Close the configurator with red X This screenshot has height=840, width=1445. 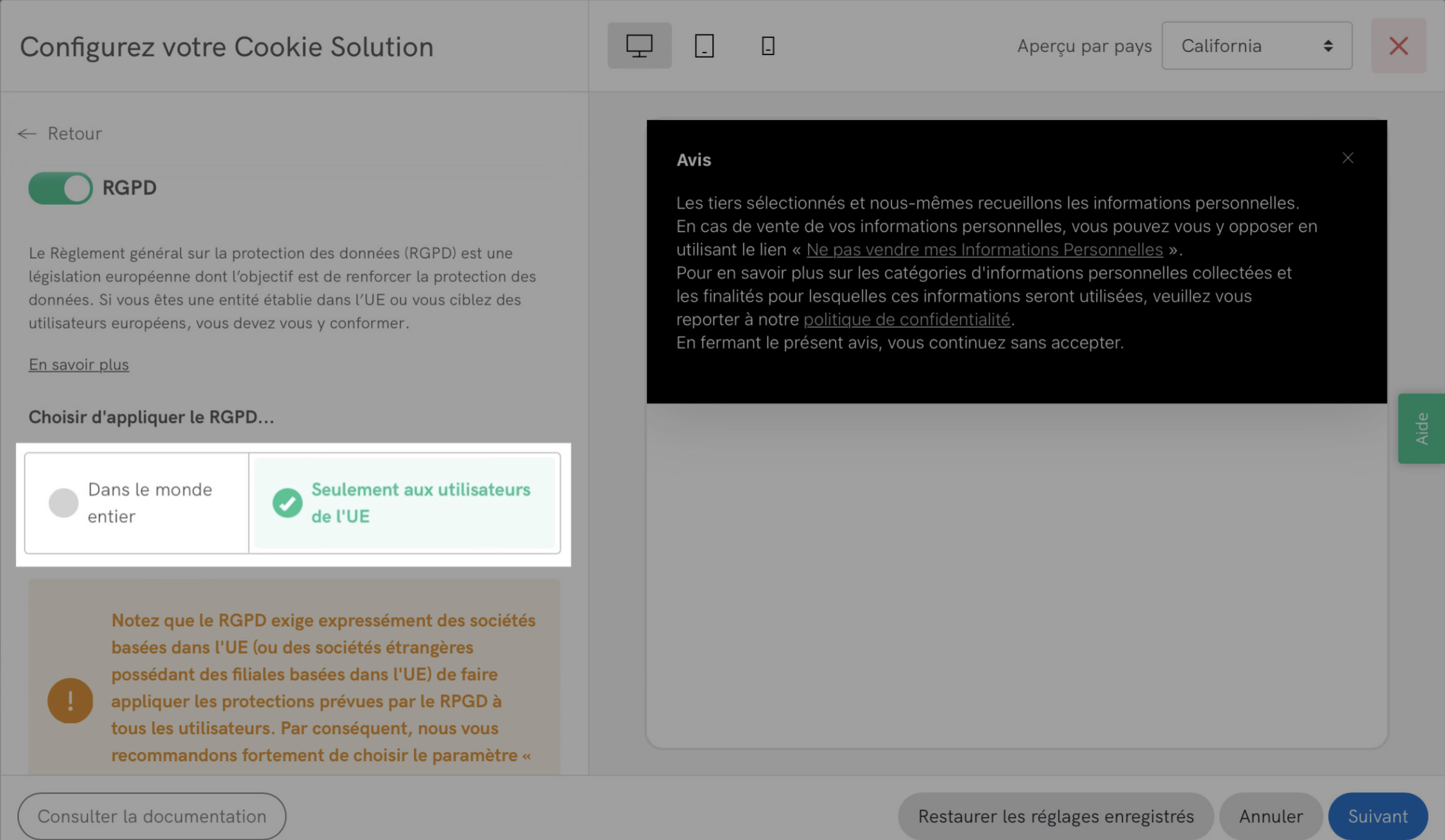1398,46
